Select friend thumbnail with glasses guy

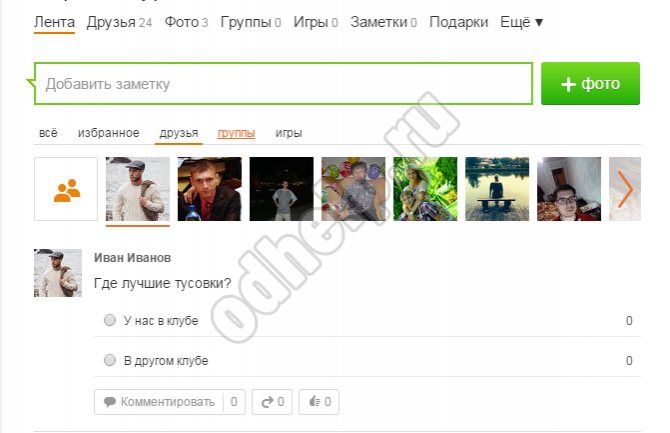pos(569,189)
